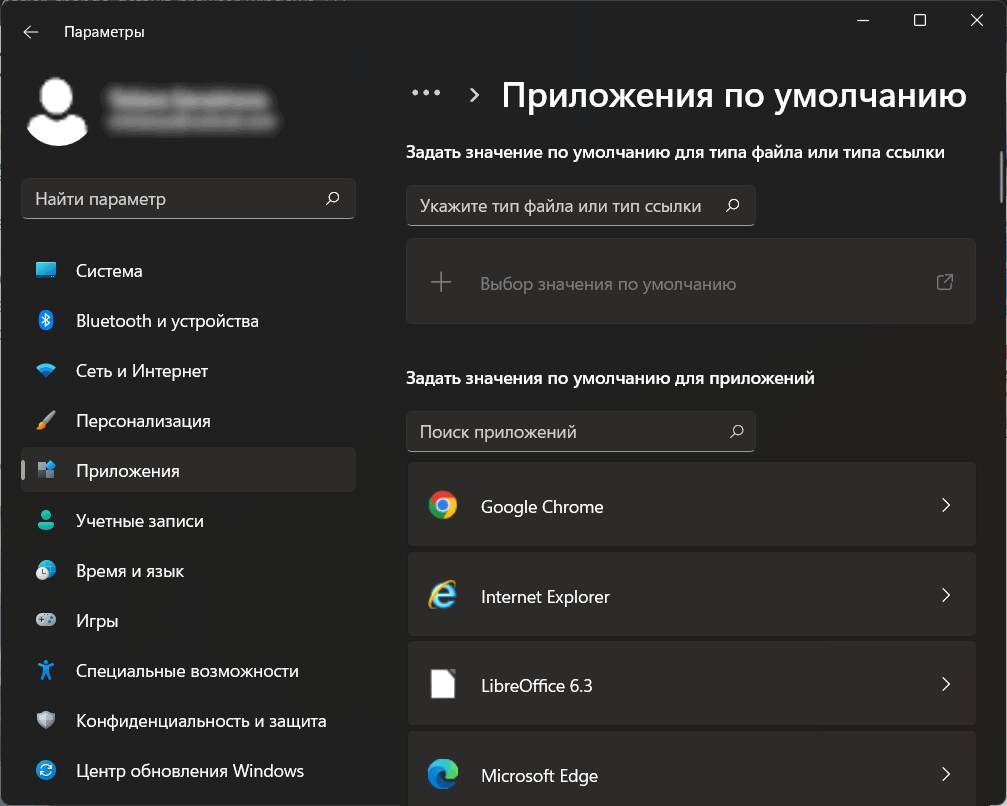Open Специальные возможности section
1007x806 pixels.
click(x=188, y=670)
